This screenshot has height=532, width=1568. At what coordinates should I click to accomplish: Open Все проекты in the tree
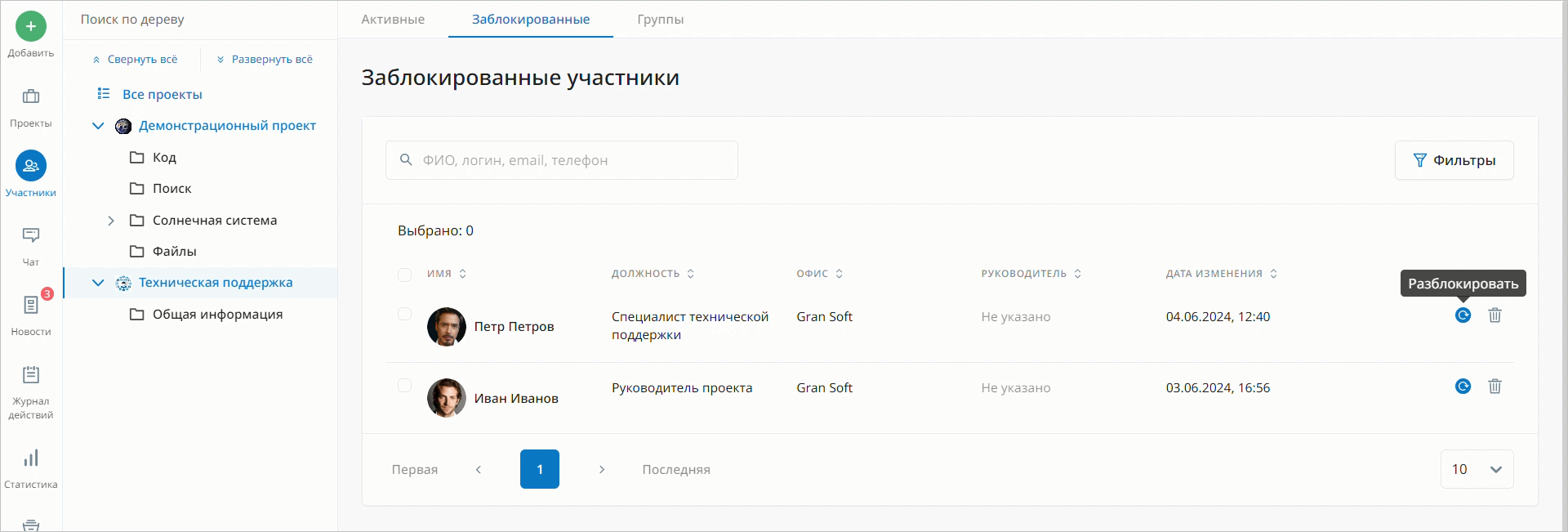pos(163,95)
